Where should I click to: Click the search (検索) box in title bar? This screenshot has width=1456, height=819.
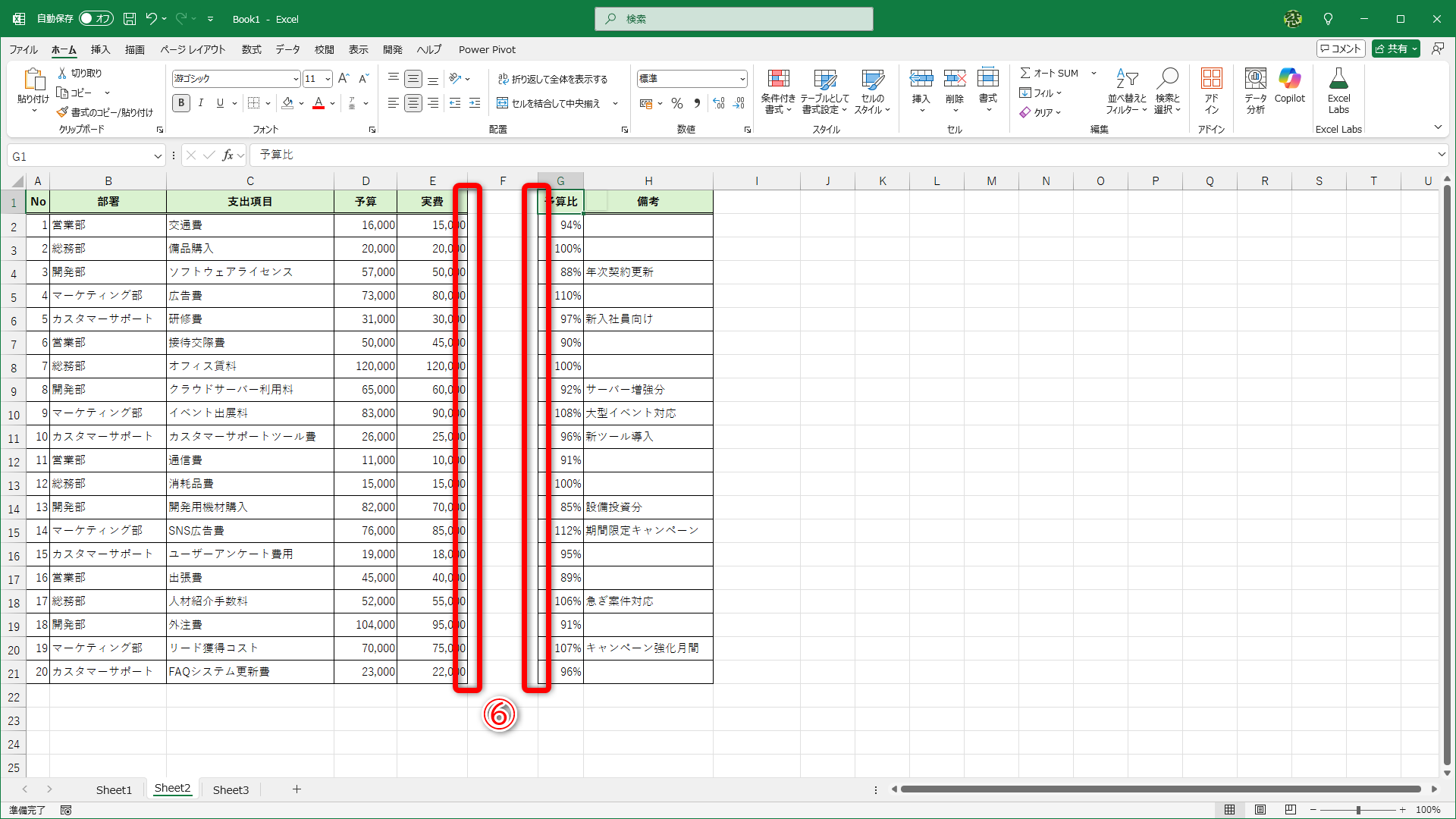(734, 19)
